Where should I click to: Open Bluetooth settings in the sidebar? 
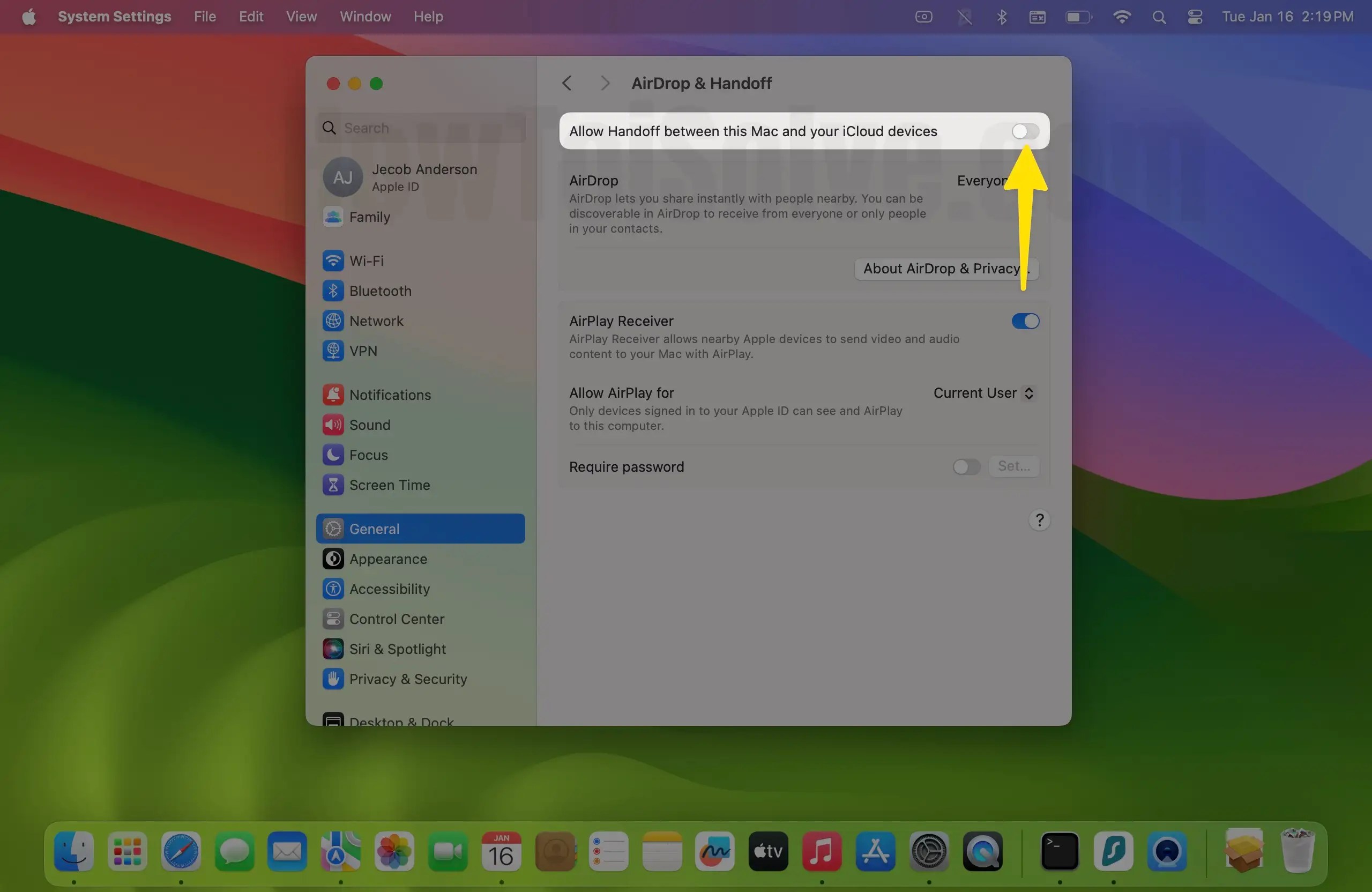click(x=381, y=291)
